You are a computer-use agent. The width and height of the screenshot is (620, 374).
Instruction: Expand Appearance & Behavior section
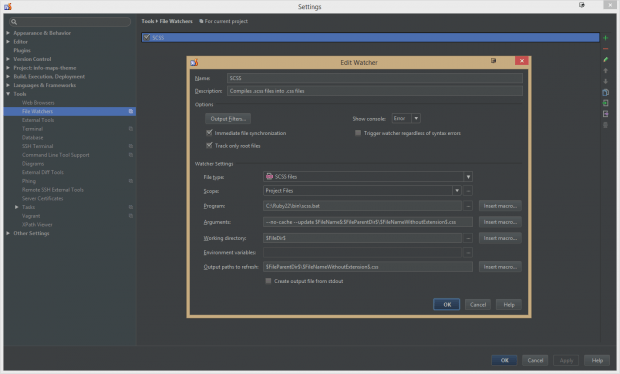8,33
